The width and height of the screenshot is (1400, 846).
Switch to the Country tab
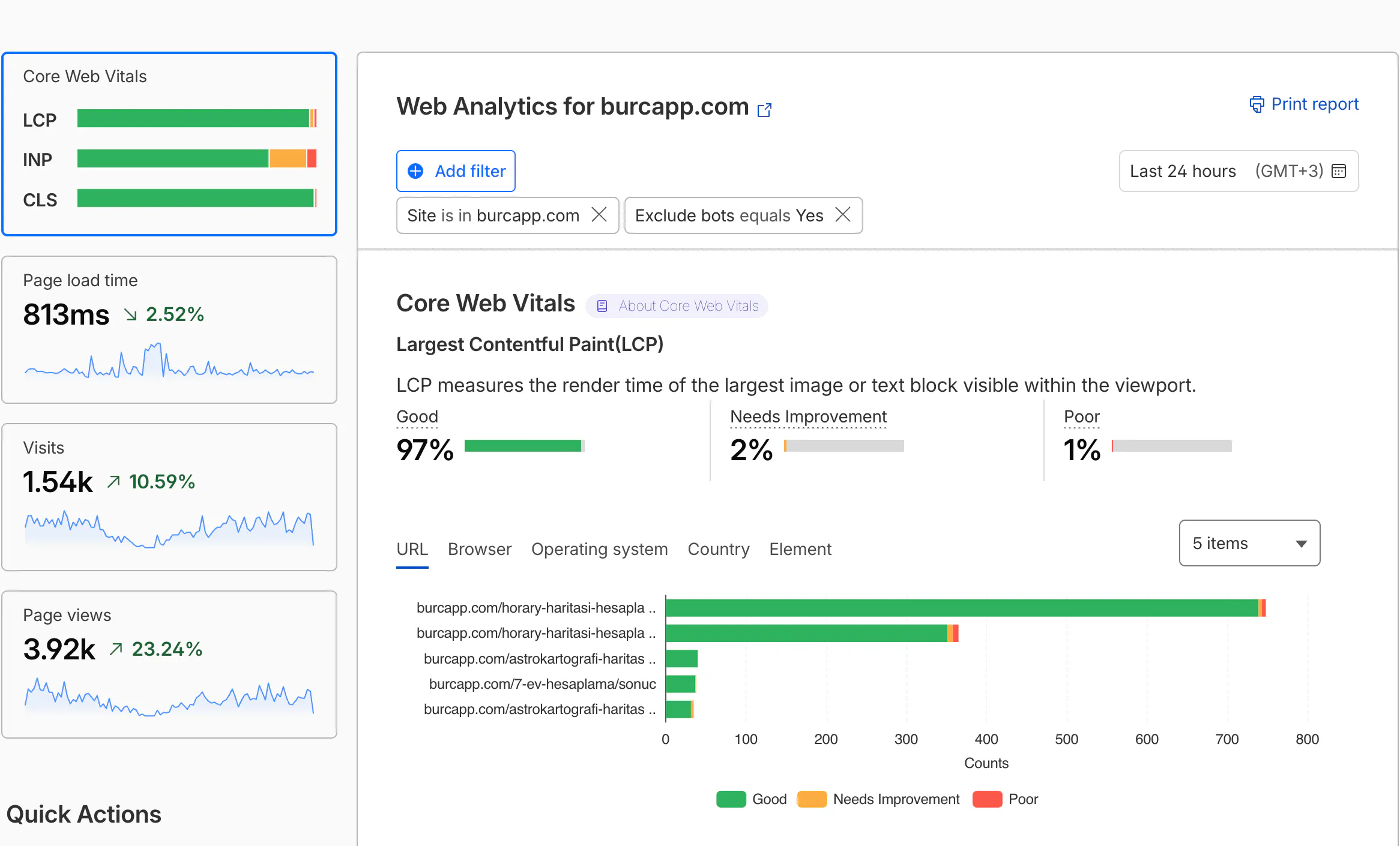point(719,549)
